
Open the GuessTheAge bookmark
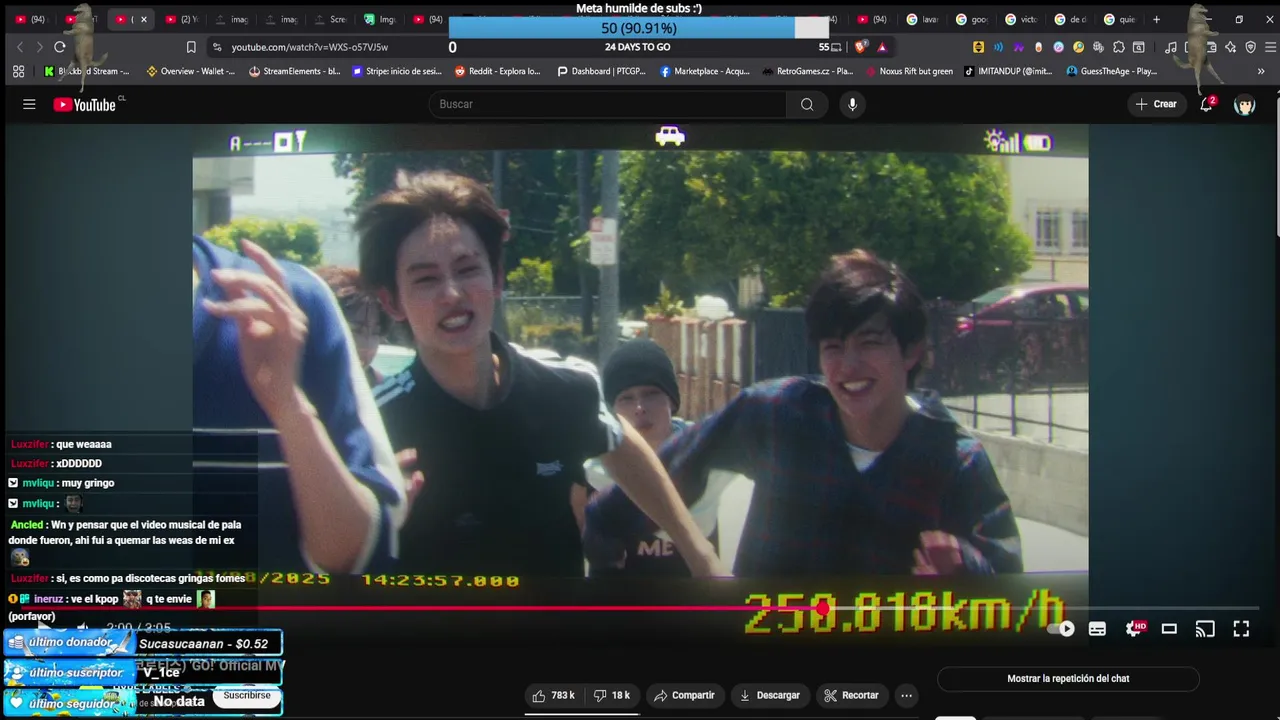1112,71
